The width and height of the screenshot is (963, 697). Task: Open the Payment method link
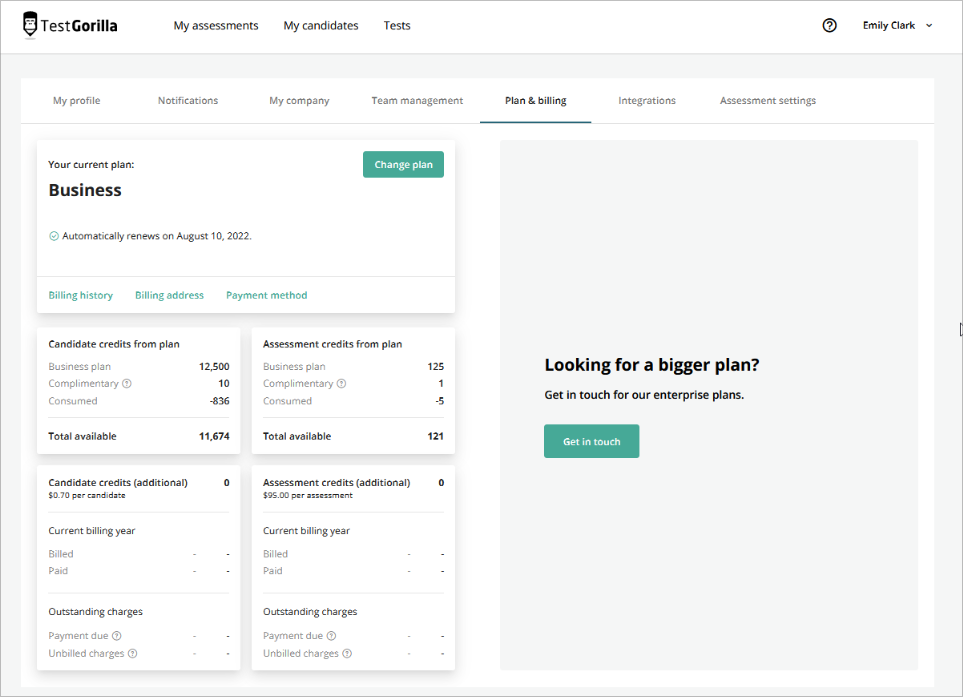point(267,295)
